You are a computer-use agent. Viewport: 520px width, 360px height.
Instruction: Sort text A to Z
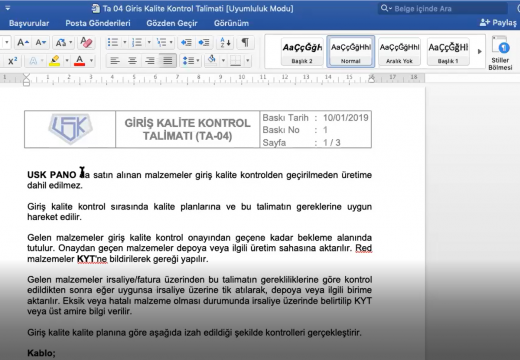tap(225, 42)
